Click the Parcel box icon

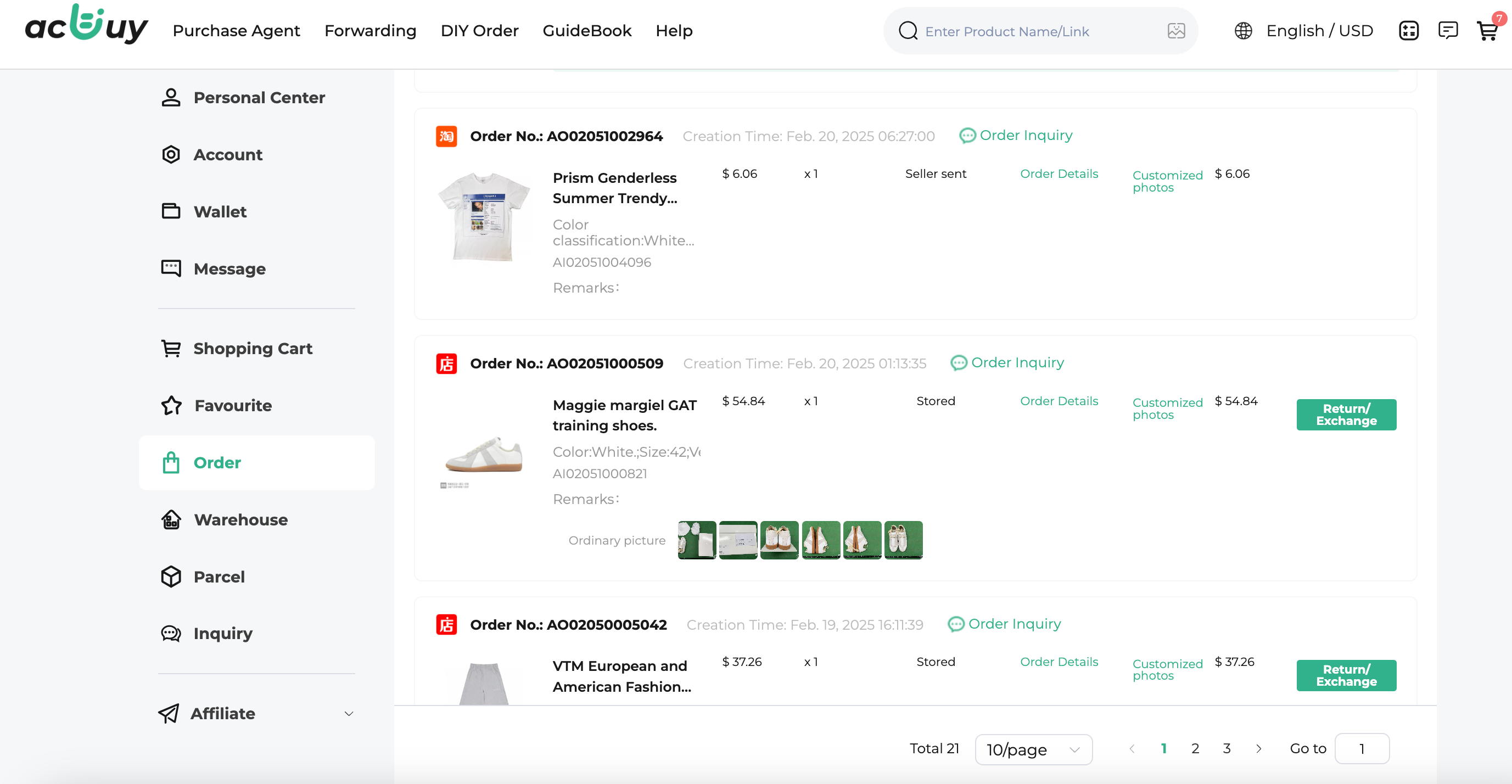click(171, 576)
